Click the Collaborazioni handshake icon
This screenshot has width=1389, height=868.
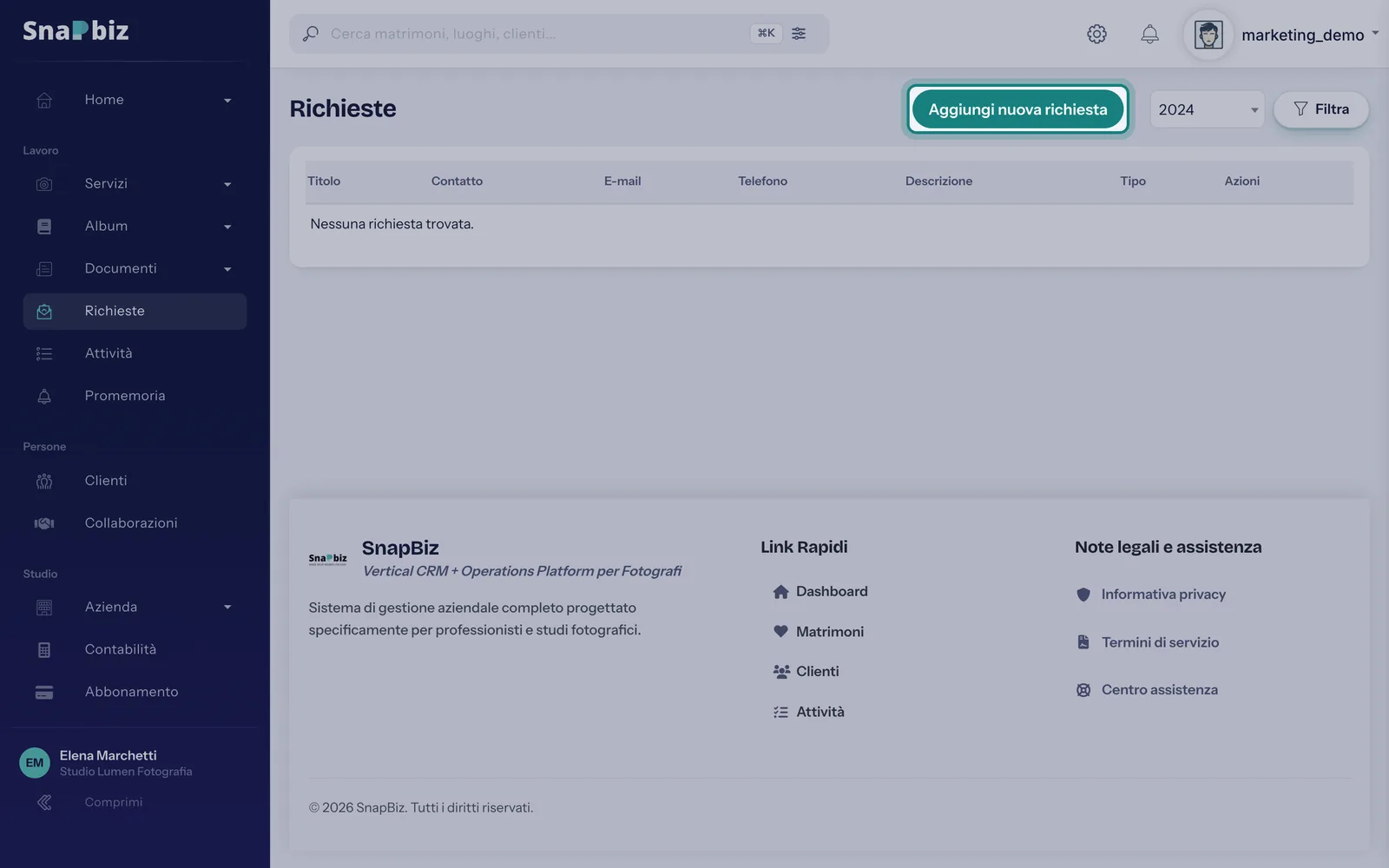coord(44,523)
